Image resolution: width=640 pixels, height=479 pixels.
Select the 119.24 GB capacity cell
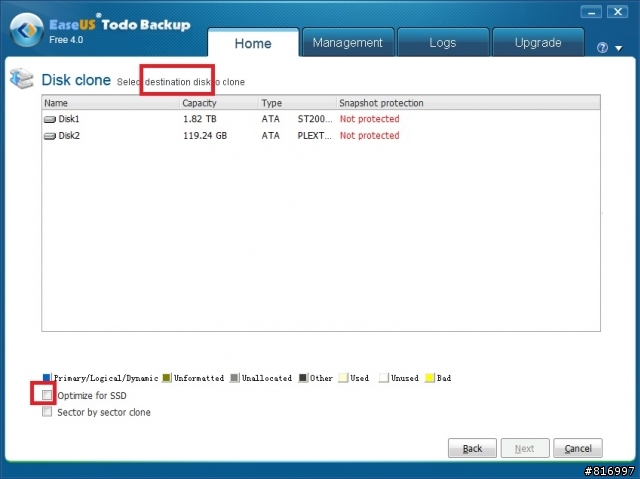[205, 135]
